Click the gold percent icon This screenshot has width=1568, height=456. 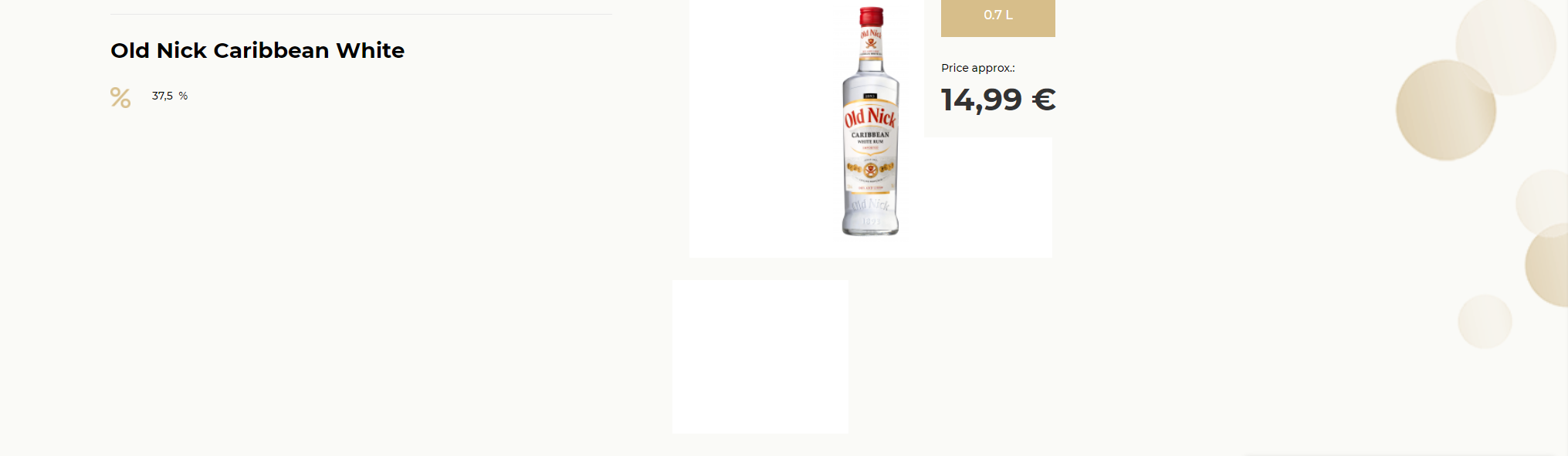point(120,97)
